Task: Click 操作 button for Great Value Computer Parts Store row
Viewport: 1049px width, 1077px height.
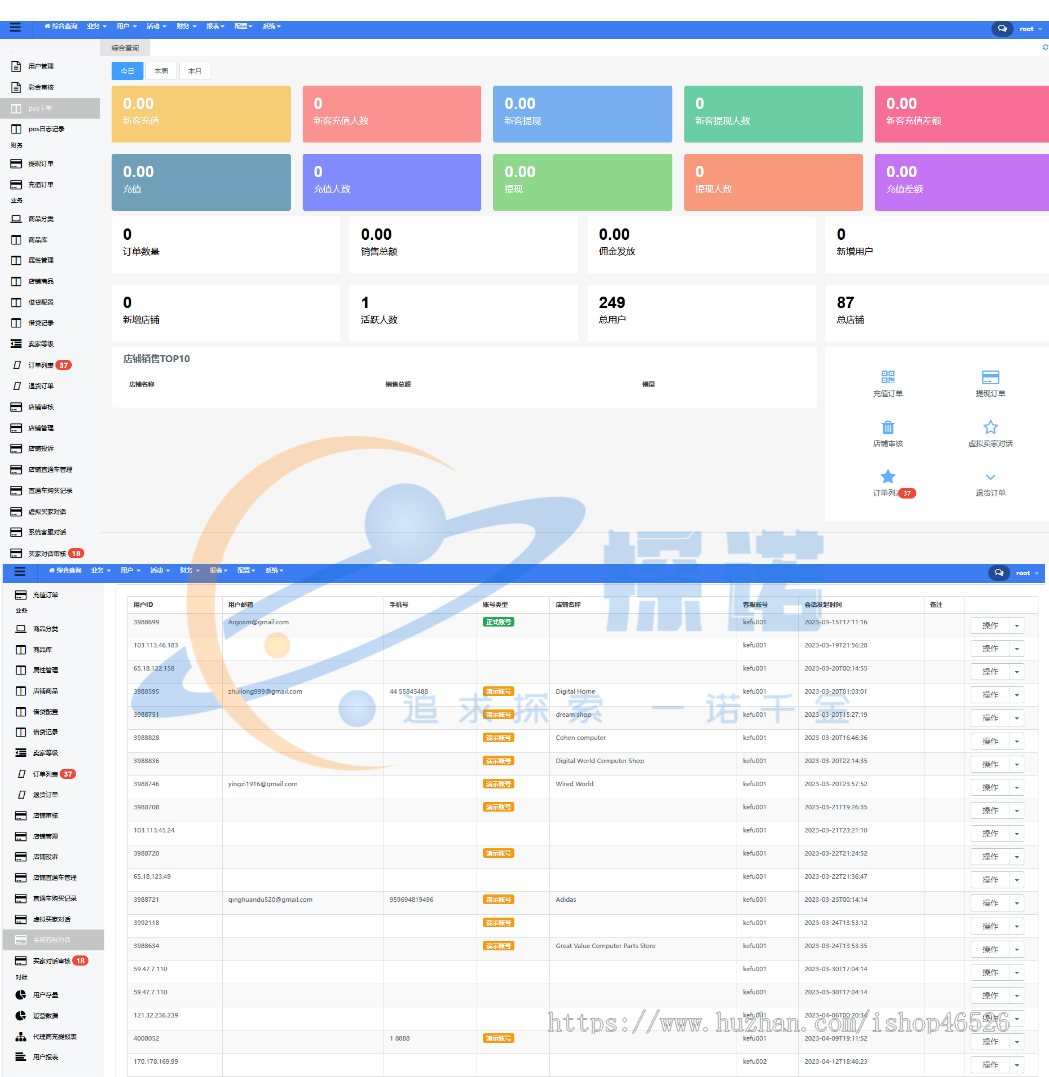Action: click(x=990, y=950)
